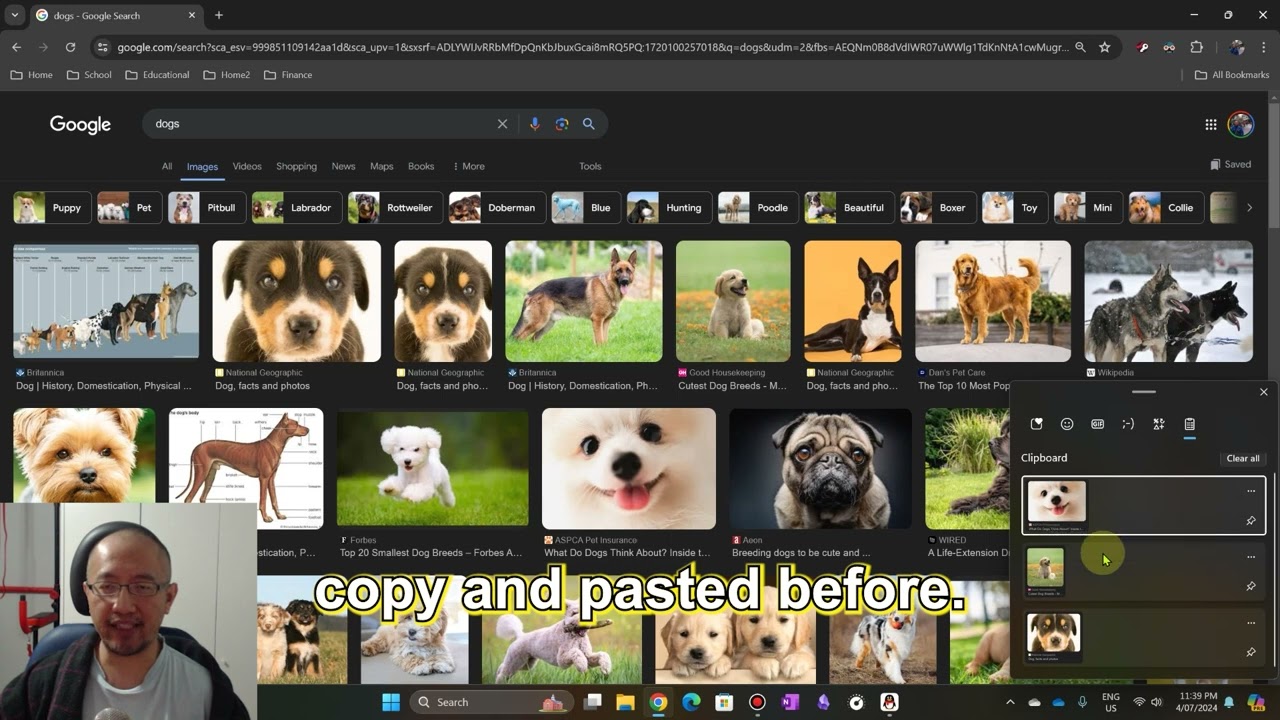The width and height of the screenshot is (1280, 720).
Task: Expand the More search categories dropdown
Action: (x=469, y=166)
